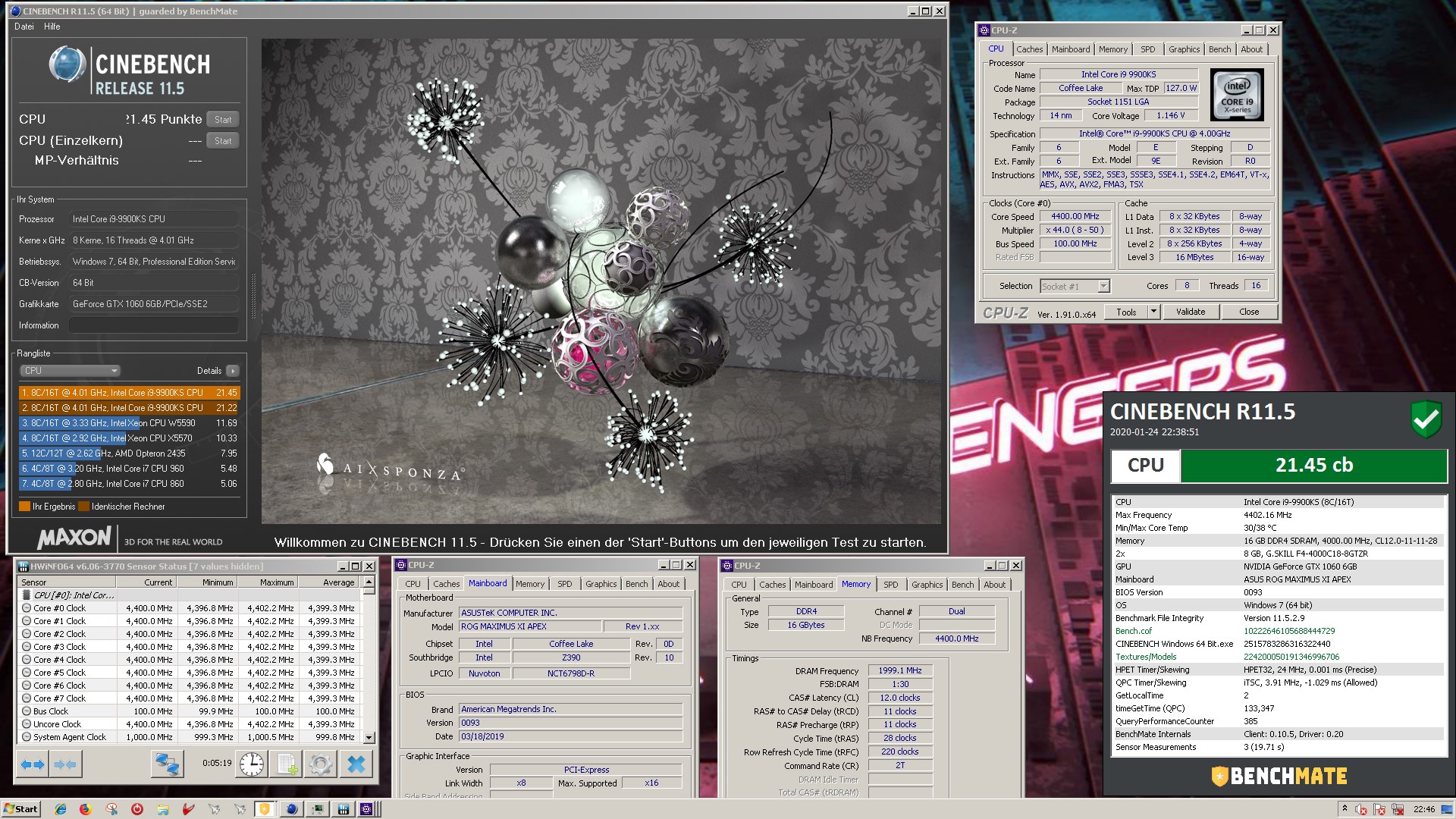Select ranking row Xeon CPU W5590
Viewport: 1456px width, 819px height.
[x=129, y=423]
